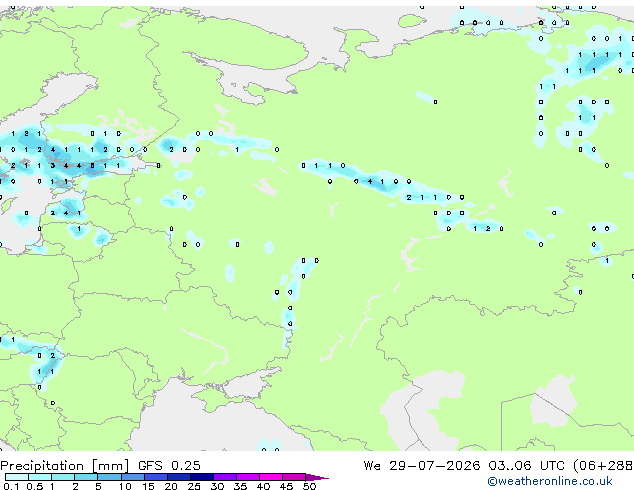This screenshot has width=634, height=490.
Task: Select the 30–35 mm purple legend swatch
Action: (224, 477)
